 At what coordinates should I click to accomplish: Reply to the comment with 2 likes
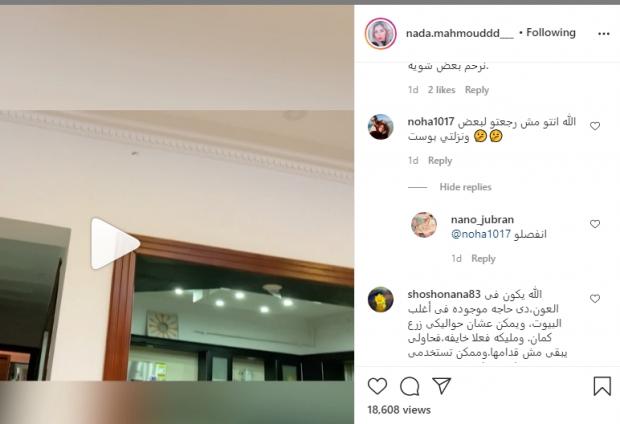point(477,90)
